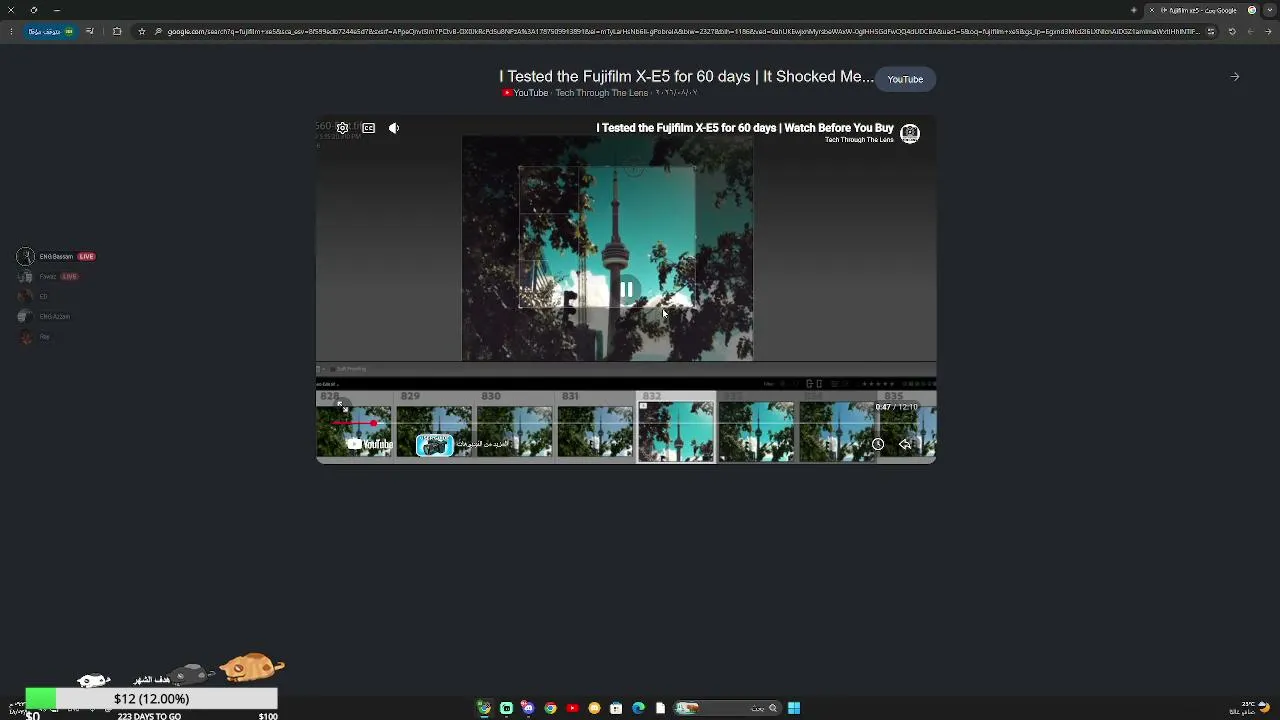Image resolution: width=1280 pixels, height=720 pixels.
Task: Click the Watch Later clock icon
Action: click(877, 444)
